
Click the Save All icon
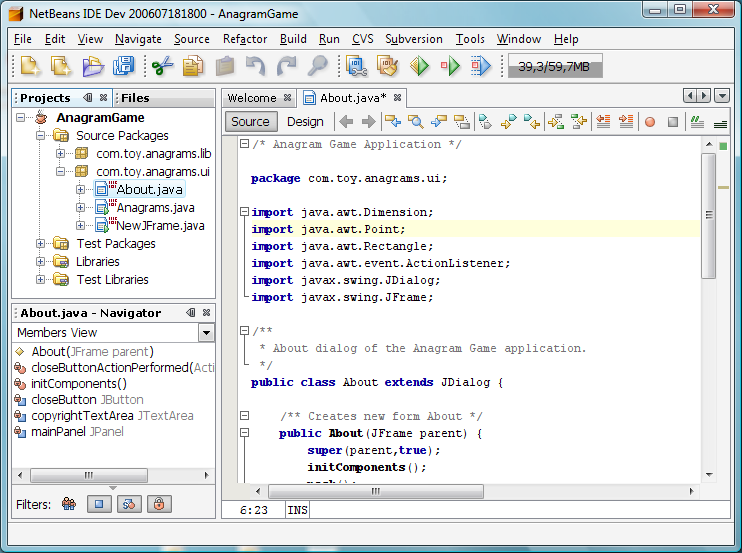(x=124, y=66)
